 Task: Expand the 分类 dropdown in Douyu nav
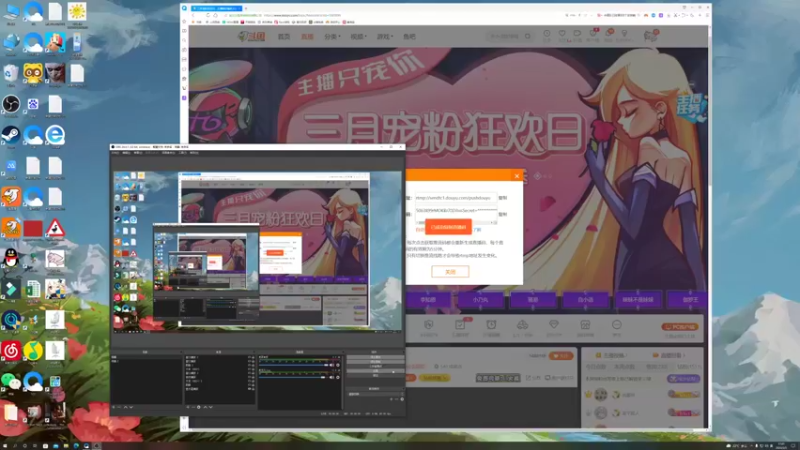[x=332, y=37]
